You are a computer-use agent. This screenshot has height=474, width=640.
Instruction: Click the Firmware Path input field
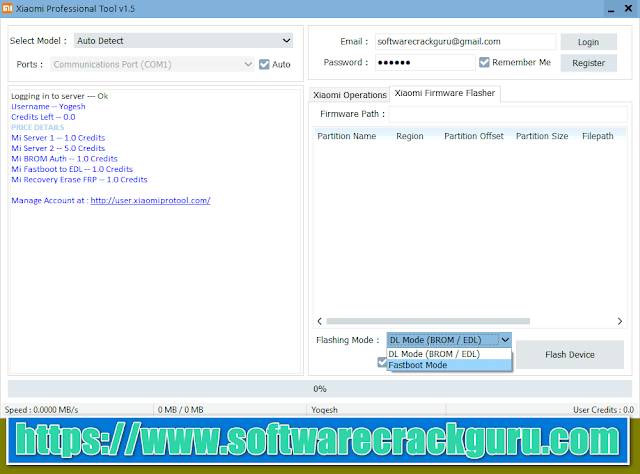tap(508, 114)
